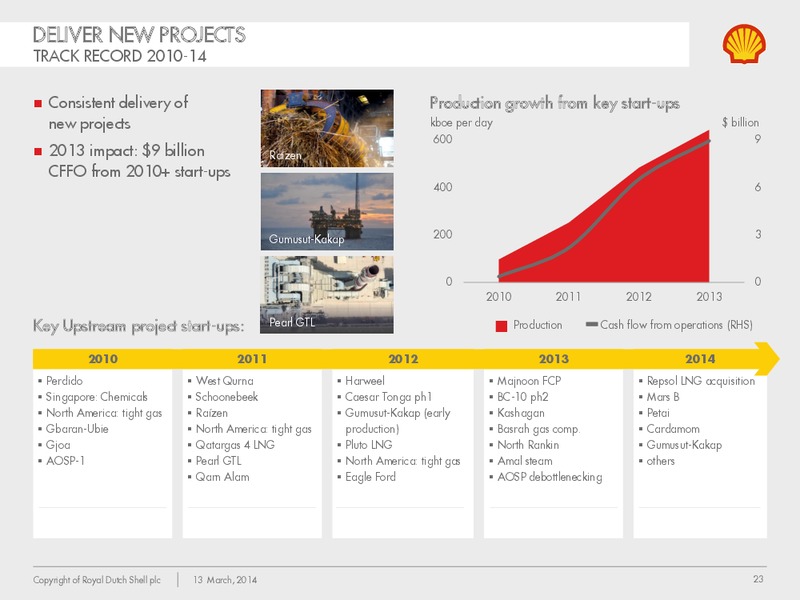Click the 'DELIVER NEW PROJECTS' title
Screen dimensions: 800x600
tap(139, 35)
